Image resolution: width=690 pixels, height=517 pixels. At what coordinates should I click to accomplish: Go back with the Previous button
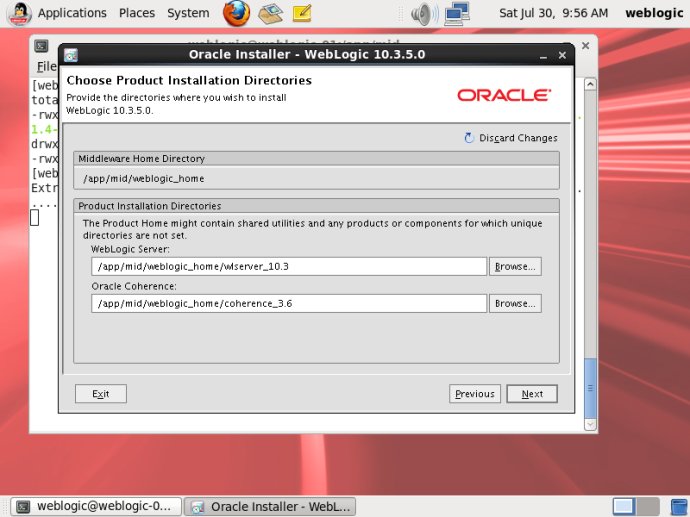(475, 394)
